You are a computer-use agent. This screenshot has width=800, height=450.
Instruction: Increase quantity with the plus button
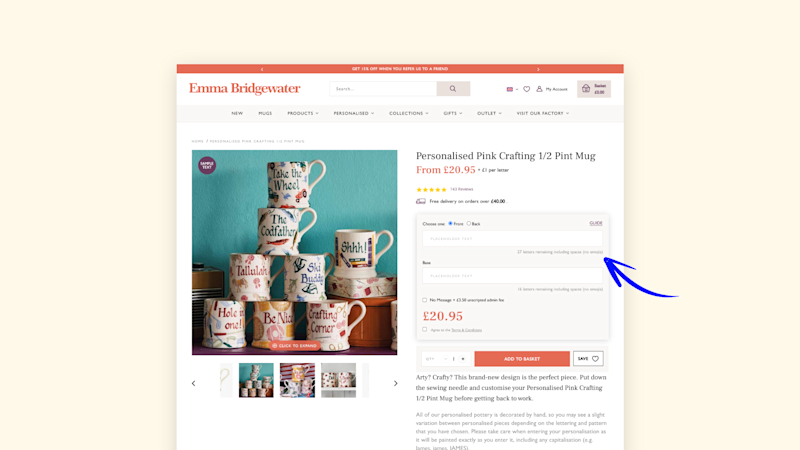click(x=463, y=359)
